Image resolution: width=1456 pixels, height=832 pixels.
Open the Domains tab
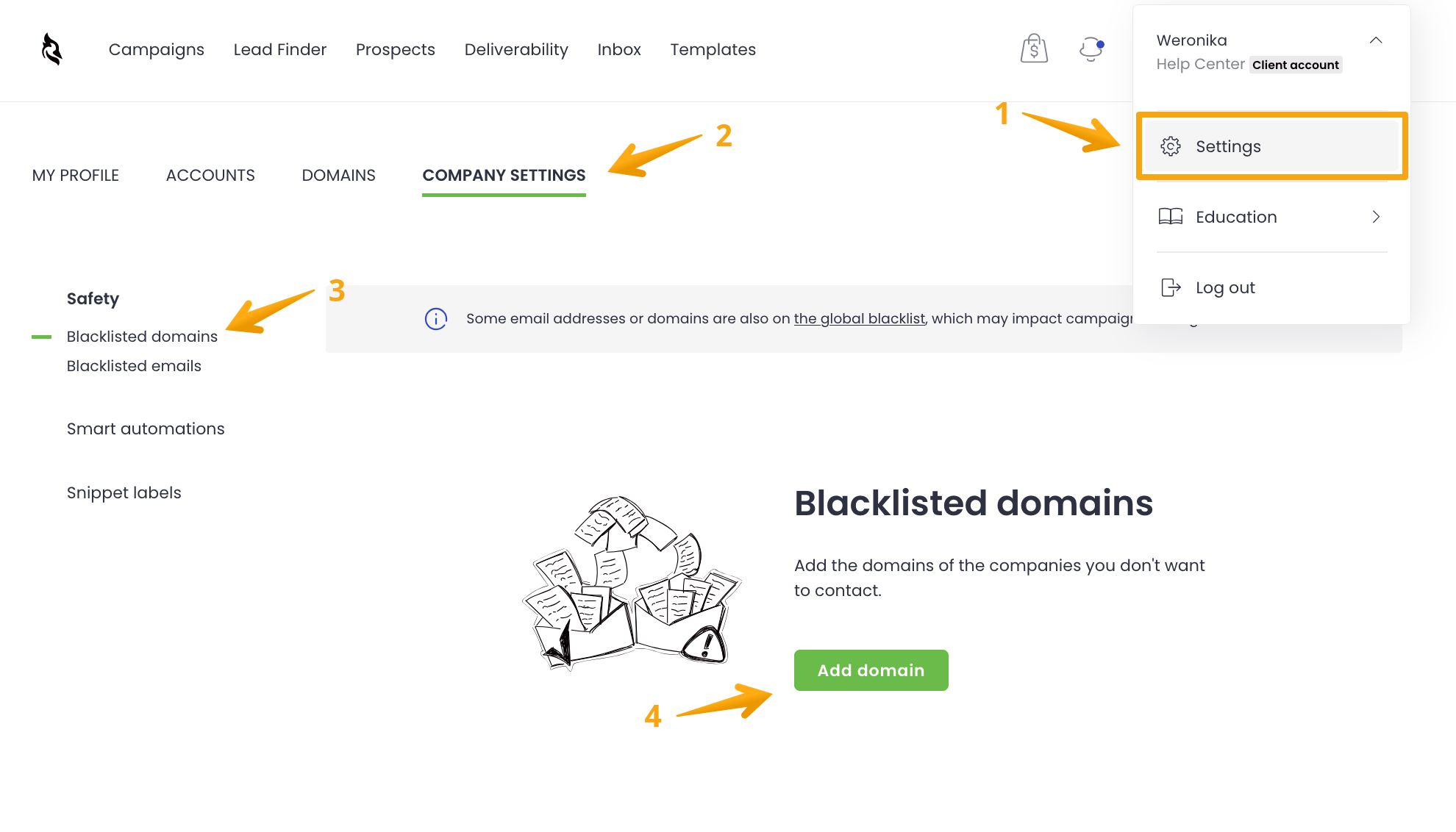pos(338,175)
